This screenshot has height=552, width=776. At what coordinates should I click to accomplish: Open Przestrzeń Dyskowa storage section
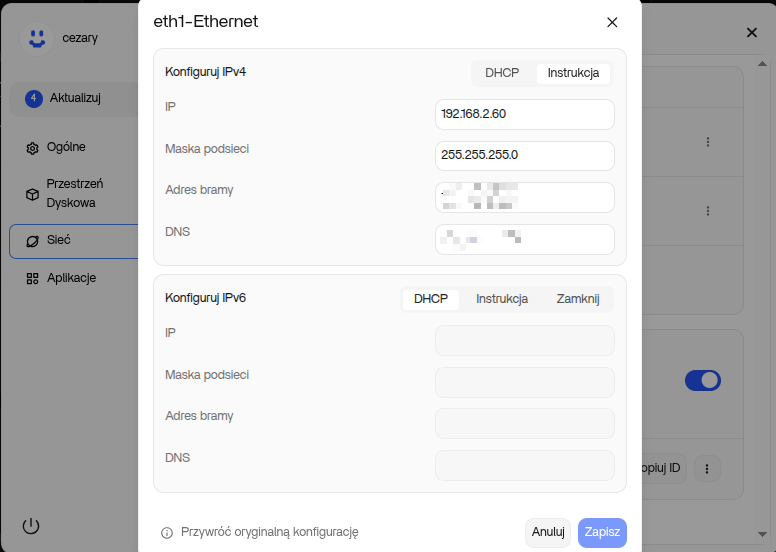pyautogui.click(x=74, y=193)
